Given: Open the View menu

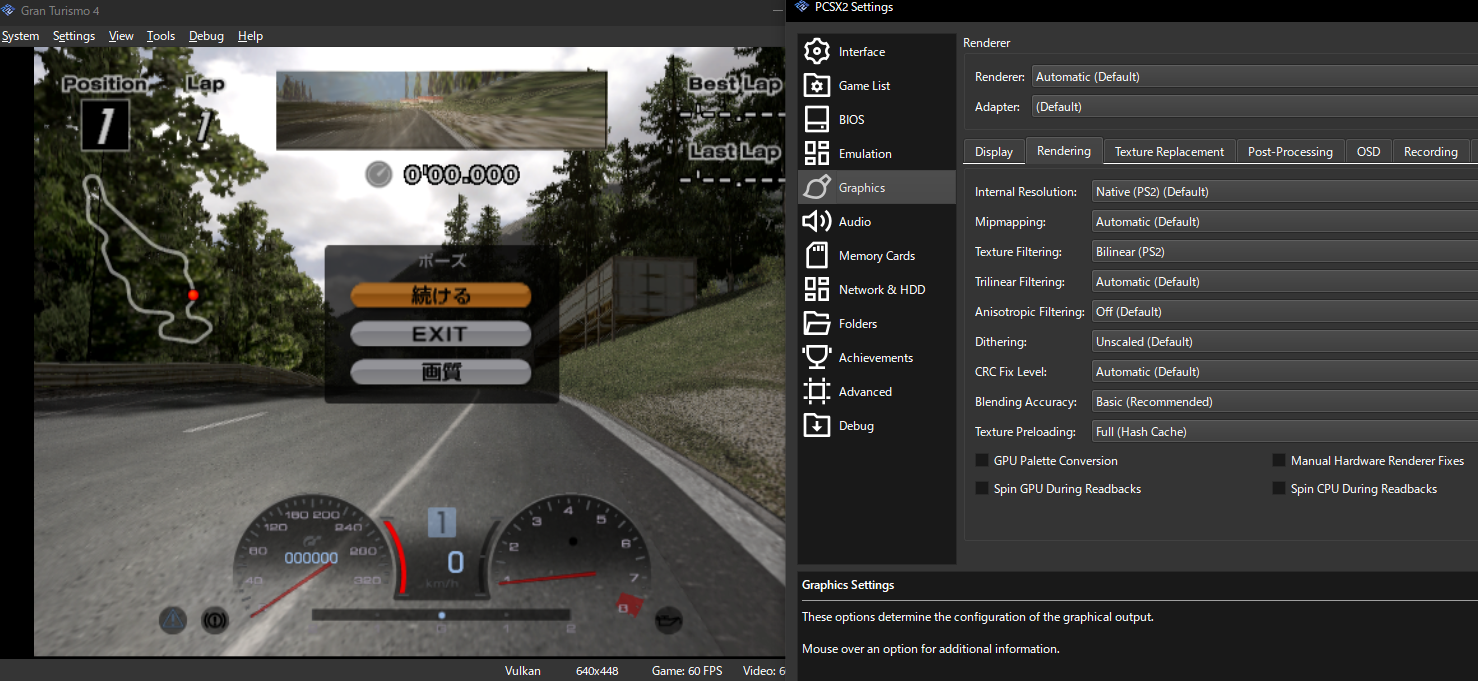Looking at the screenshot, I should (121, 36).
